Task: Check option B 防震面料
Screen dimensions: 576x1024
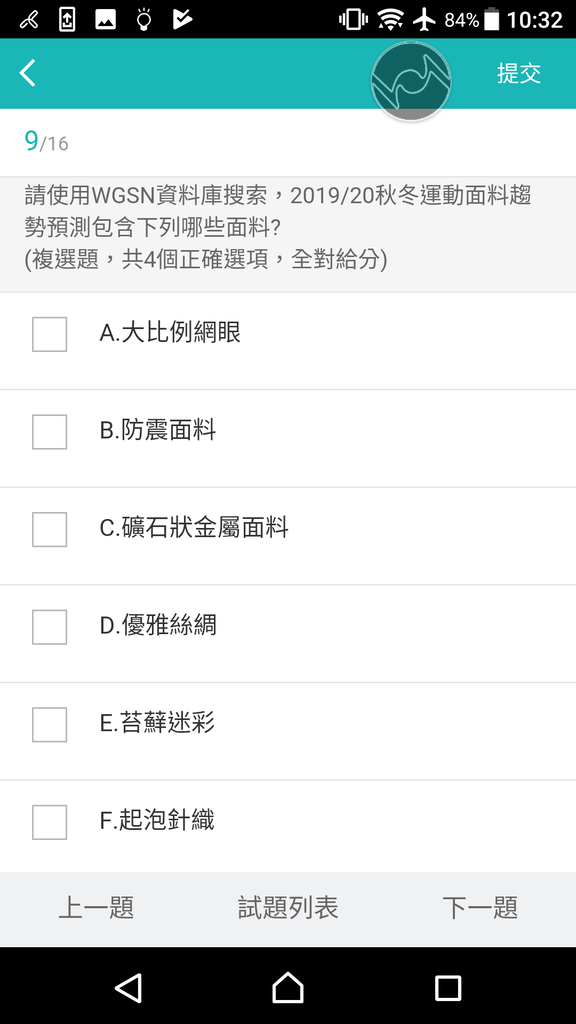Action: [x=50, y=432]
